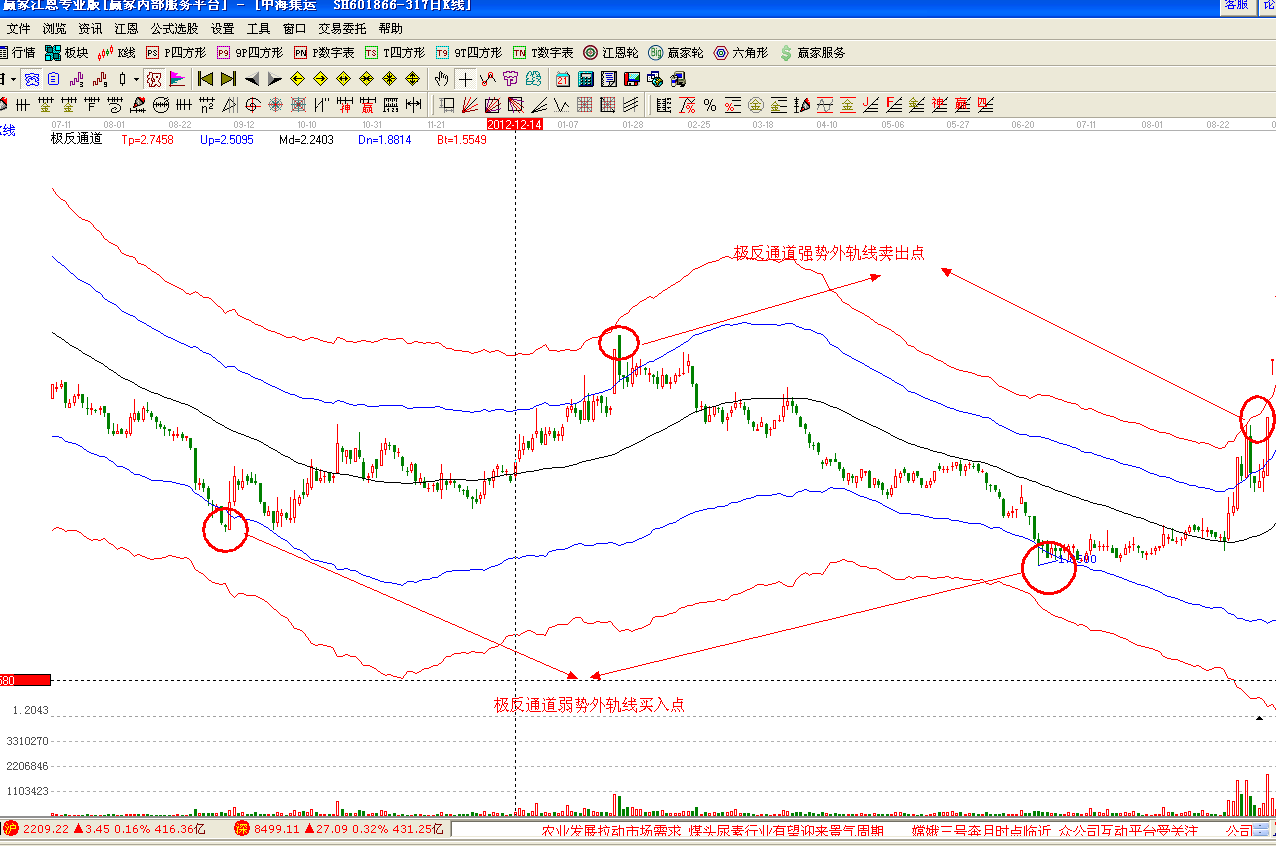Open the 交易委托 trade order menu
1276x846 pixels.
pyautogui.click(x=342, y=29)
